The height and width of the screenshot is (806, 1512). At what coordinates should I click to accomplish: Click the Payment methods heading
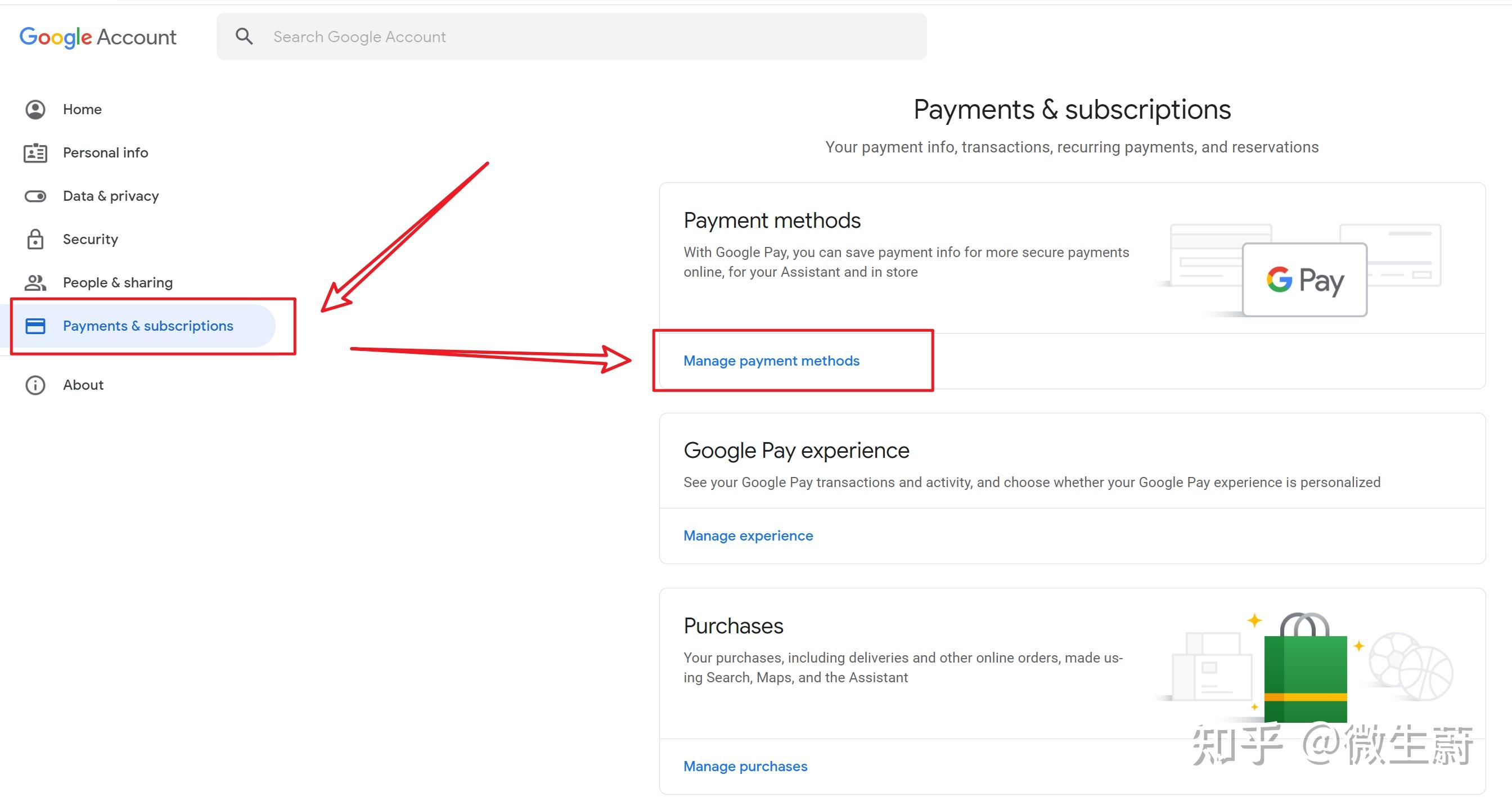[x=772, y=220]
